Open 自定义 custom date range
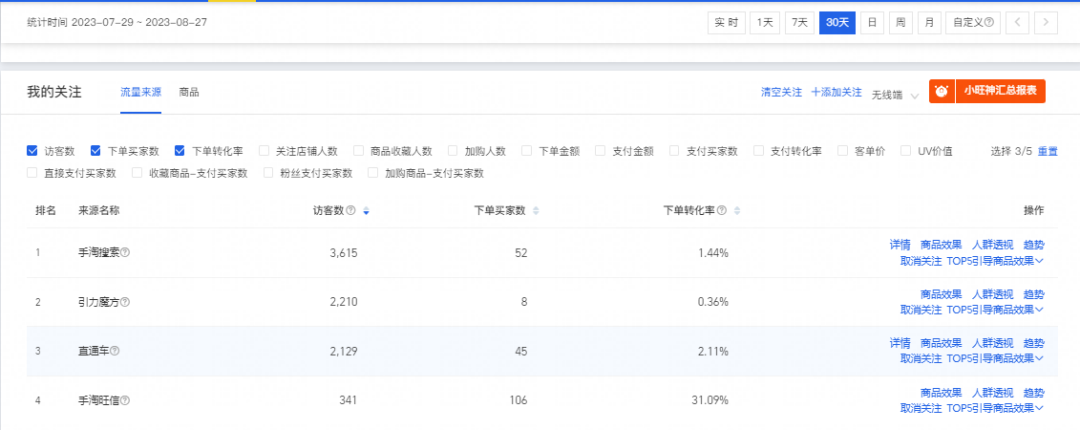Screen dimensions: 1080x430 tap(973, 22)
